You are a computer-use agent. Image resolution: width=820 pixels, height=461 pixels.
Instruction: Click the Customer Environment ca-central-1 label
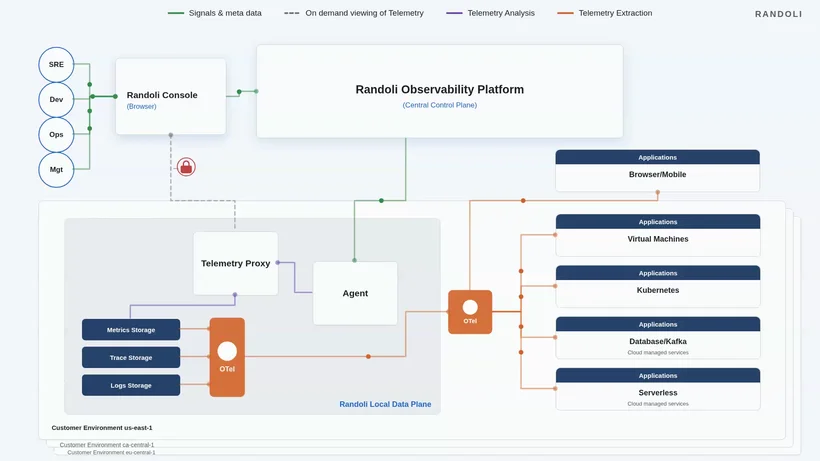[107, 445]
